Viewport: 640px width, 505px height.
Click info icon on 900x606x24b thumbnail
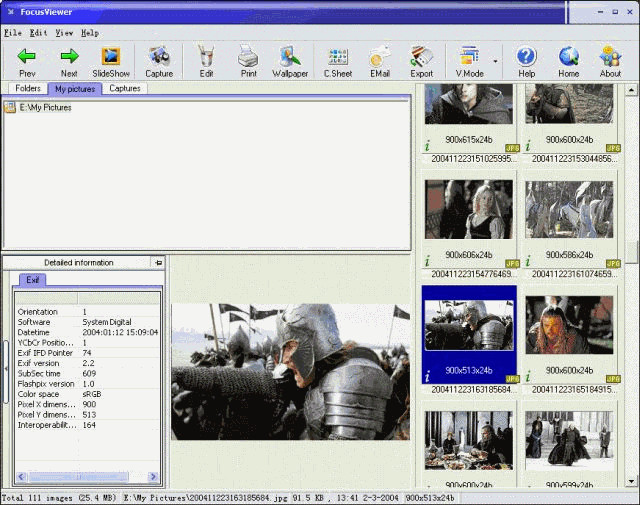(427, 261)
